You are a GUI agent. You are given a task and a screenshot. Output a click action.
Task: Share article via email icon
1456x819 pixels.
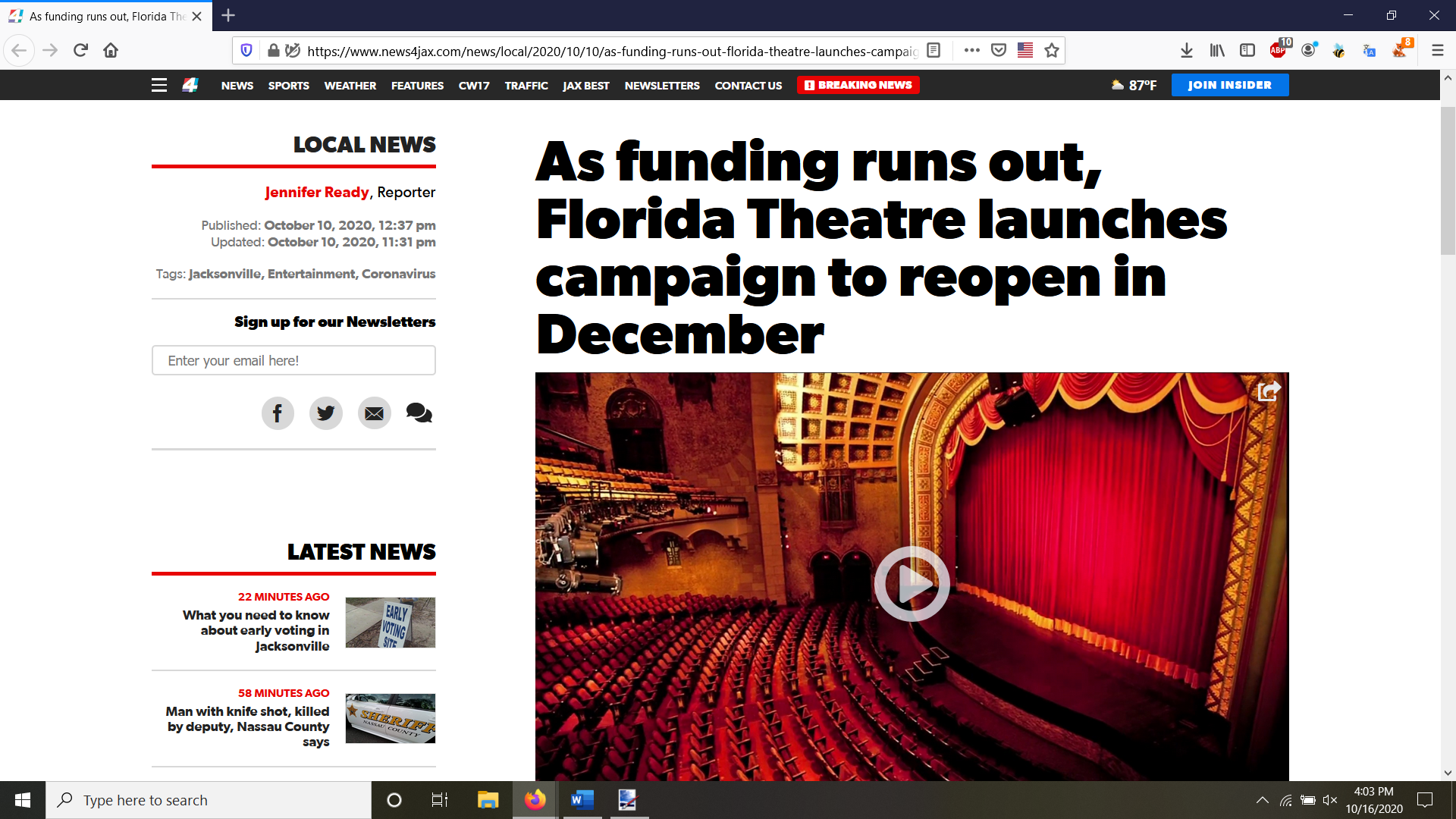pos(374,413)
